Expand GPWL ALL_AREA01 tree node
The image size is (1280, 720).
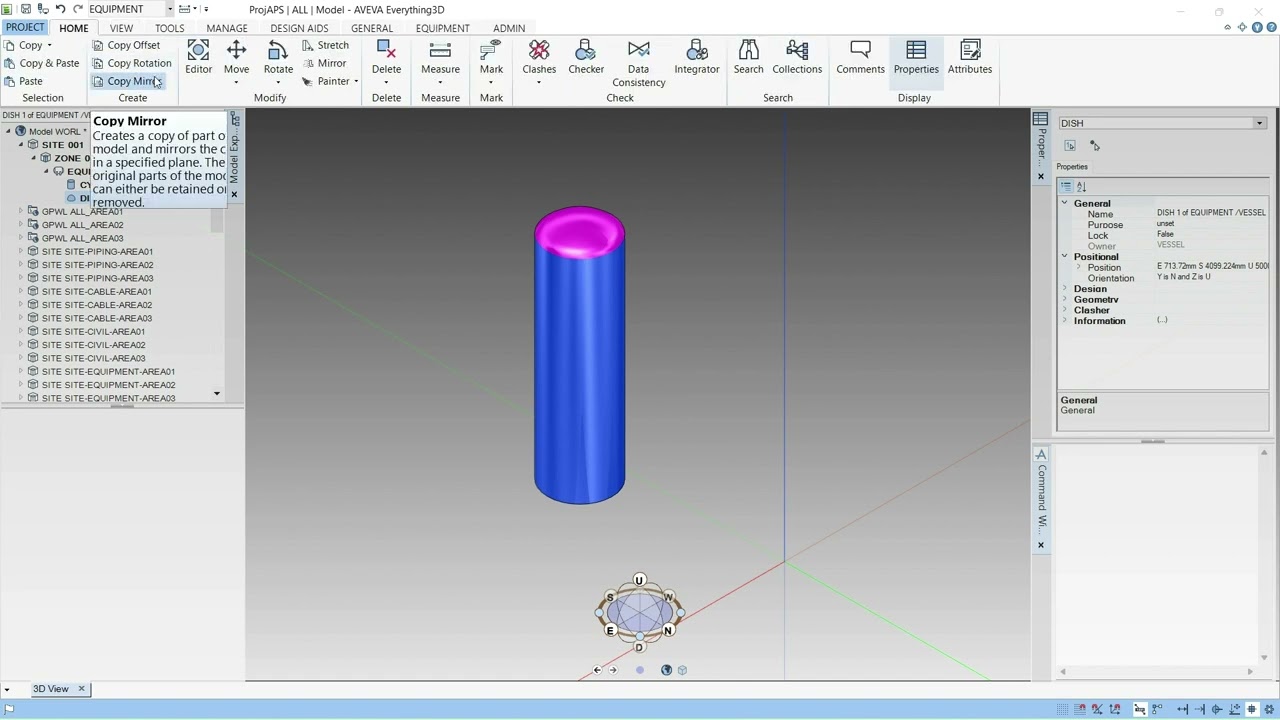coord(21,211)
